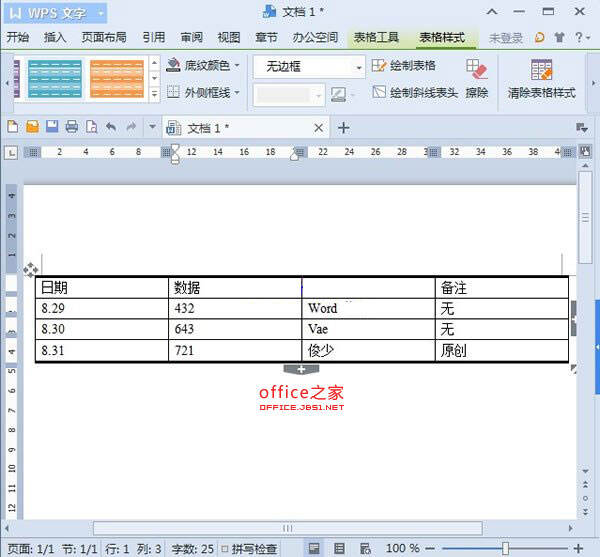Click the print icon in quick access toolbar
The image size is (600, 557).
(x=71, y=127)
